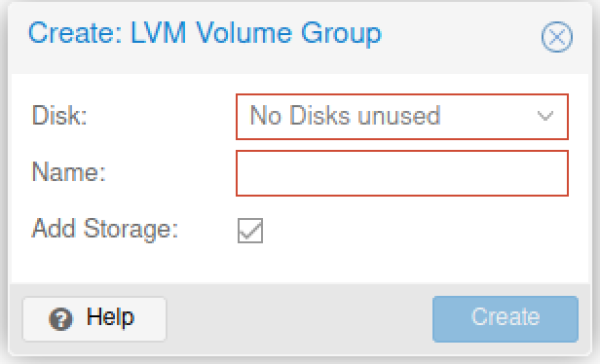Open the Help documentation button
This screenshot has height=364, width=600.
tap(95, 319)
